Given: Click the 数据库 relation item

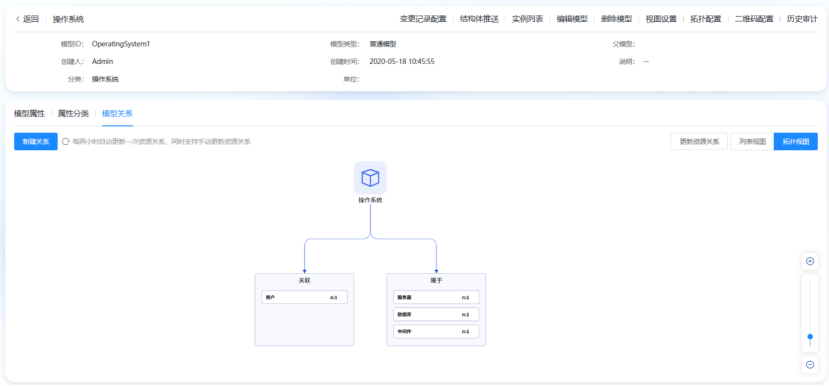Looking at the screenshot, I should coord(436,314).
